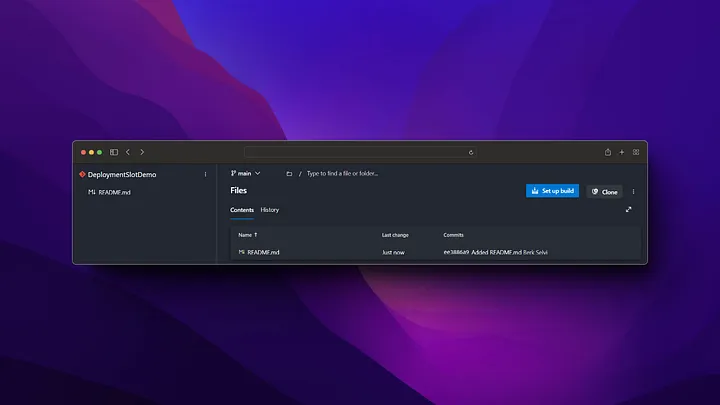This screenshot has height=405, width=720.
Task: Toggle the browser sidebar icon
Action: tap(114, 152)
